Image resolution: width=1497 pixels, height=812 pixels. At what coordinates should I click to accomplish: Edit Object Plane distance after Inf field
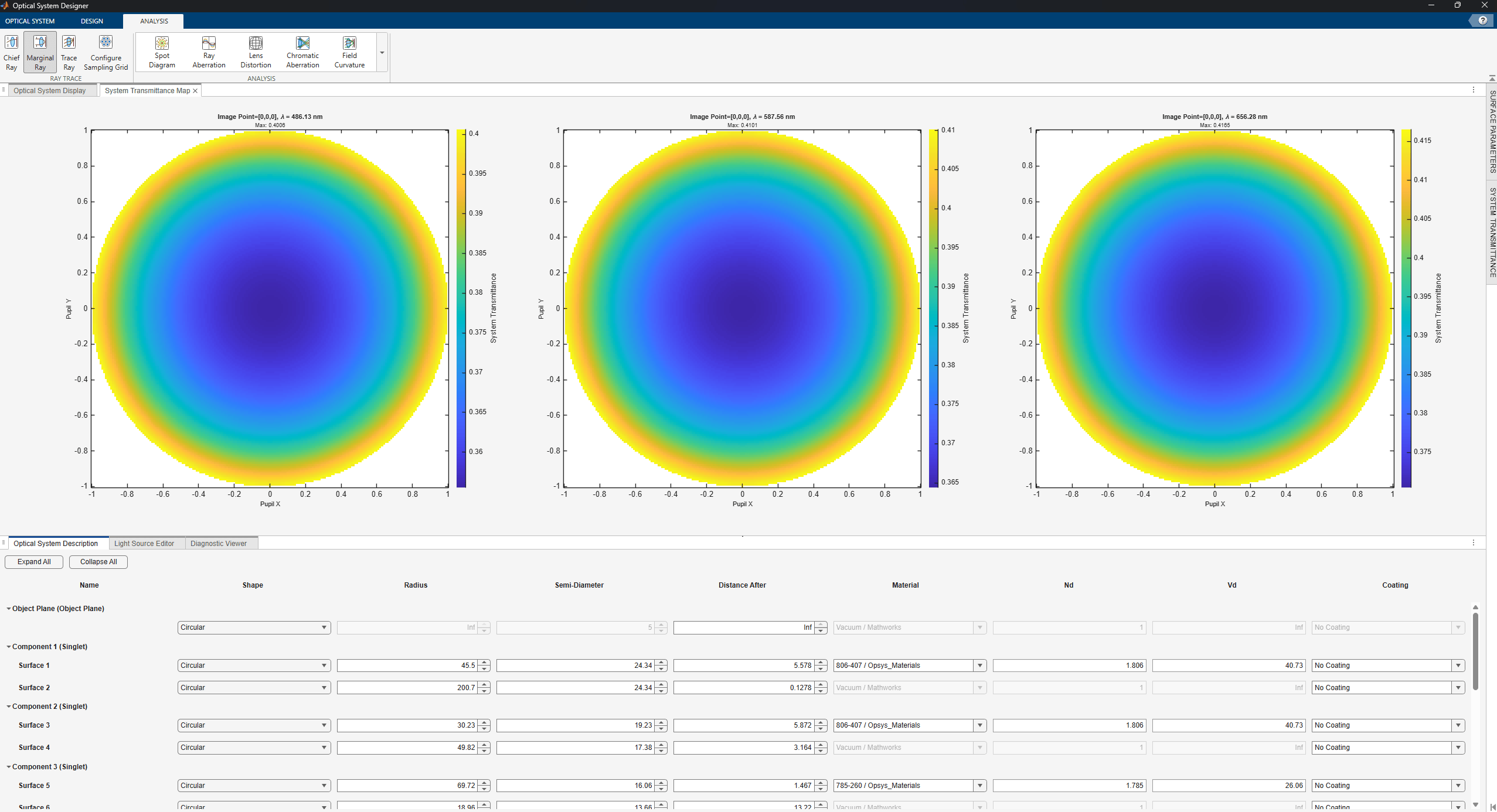click(x=744, y=627)
